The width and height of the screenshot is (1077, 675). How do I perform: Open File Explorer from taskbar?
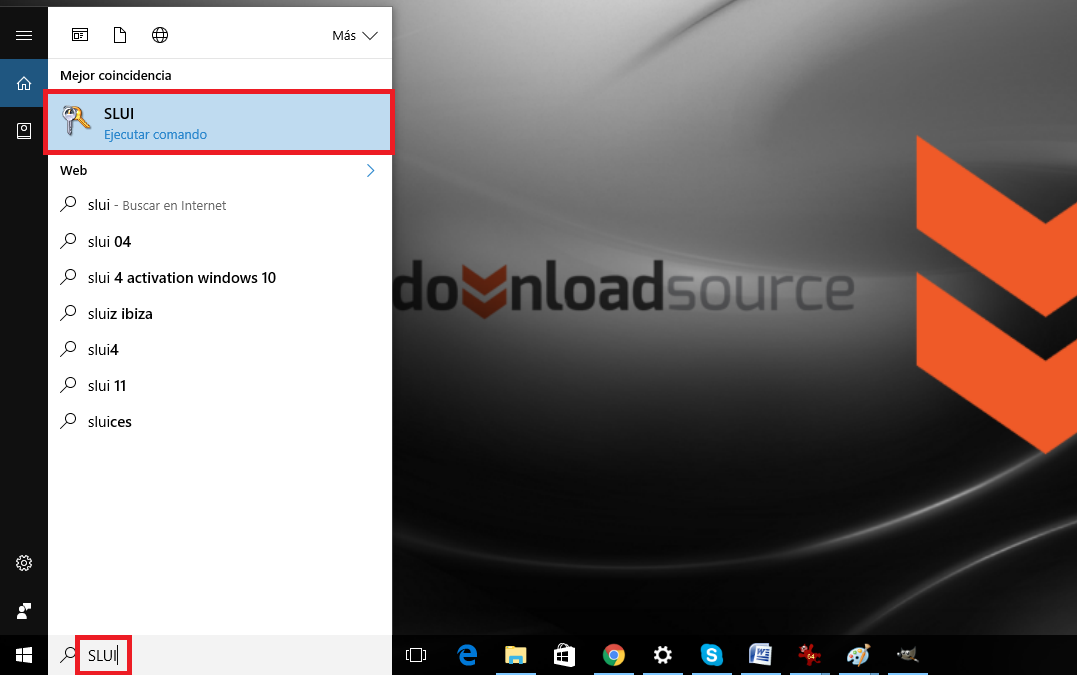(x=515, y=655)
